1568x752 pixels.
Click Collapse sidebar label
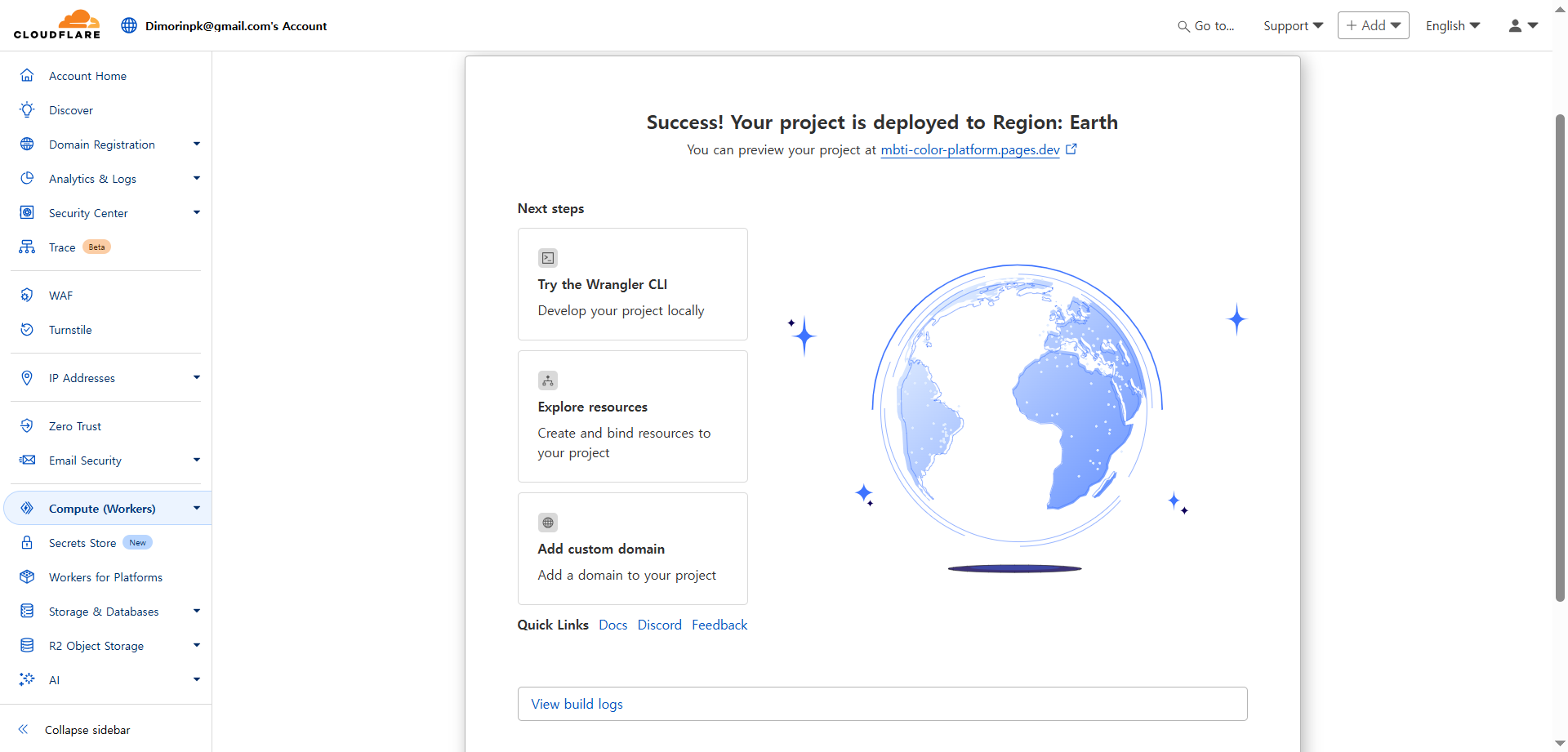[x=87, y=730]
